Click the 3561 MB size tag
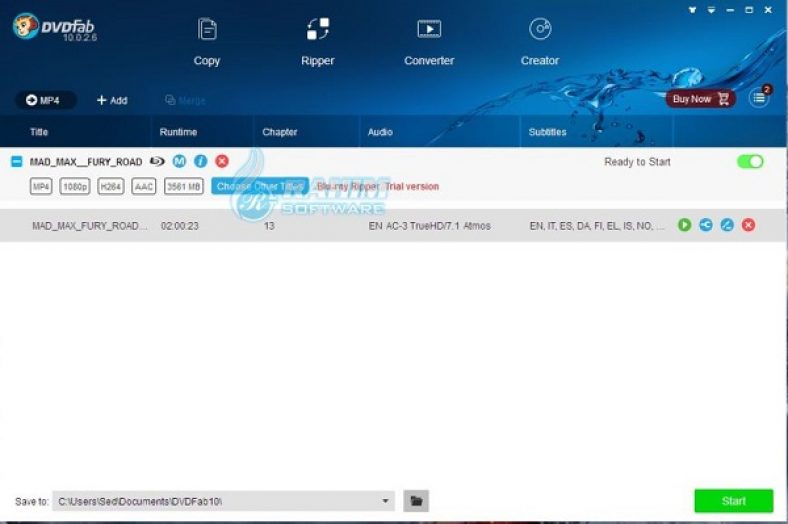788x524 pixels. pos(184,186)
